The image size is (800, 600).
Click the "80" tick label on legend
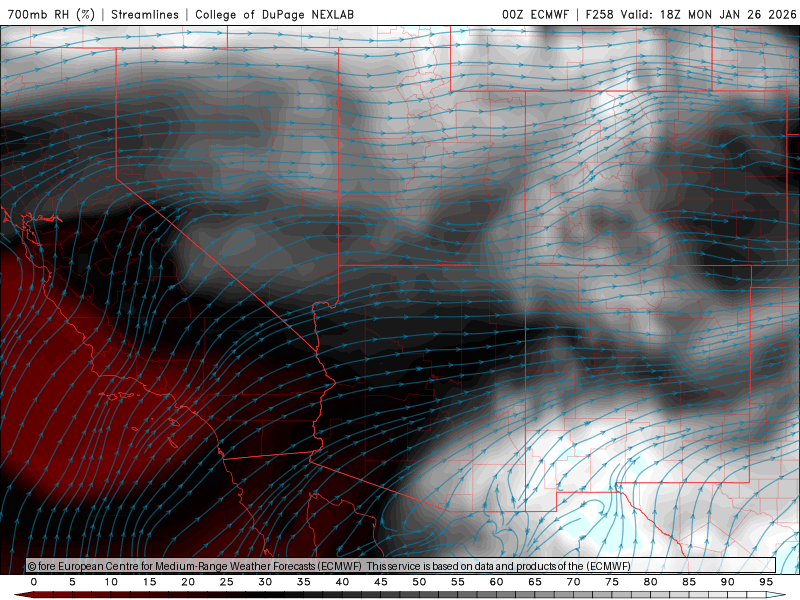650,582
